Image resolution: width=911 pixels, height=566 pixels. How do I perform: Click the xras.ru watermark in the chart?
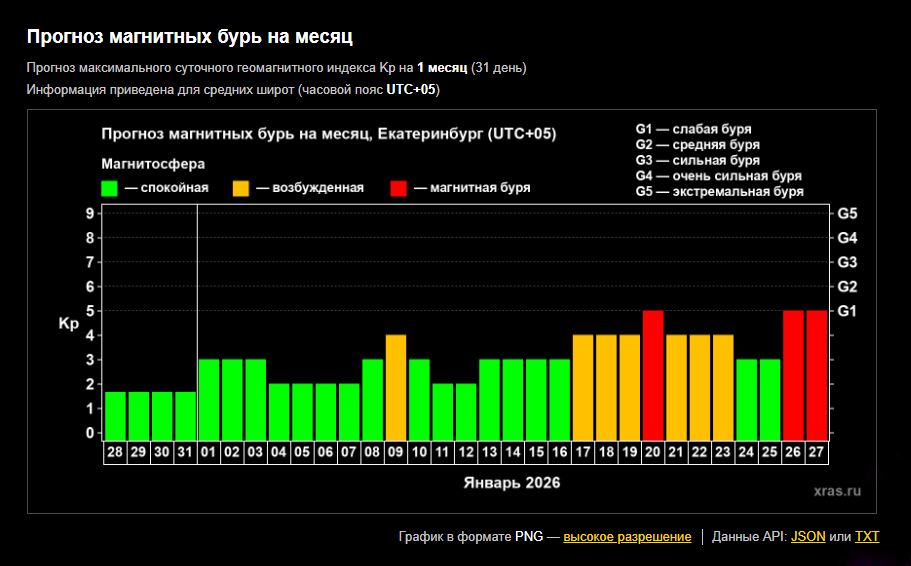836,491
